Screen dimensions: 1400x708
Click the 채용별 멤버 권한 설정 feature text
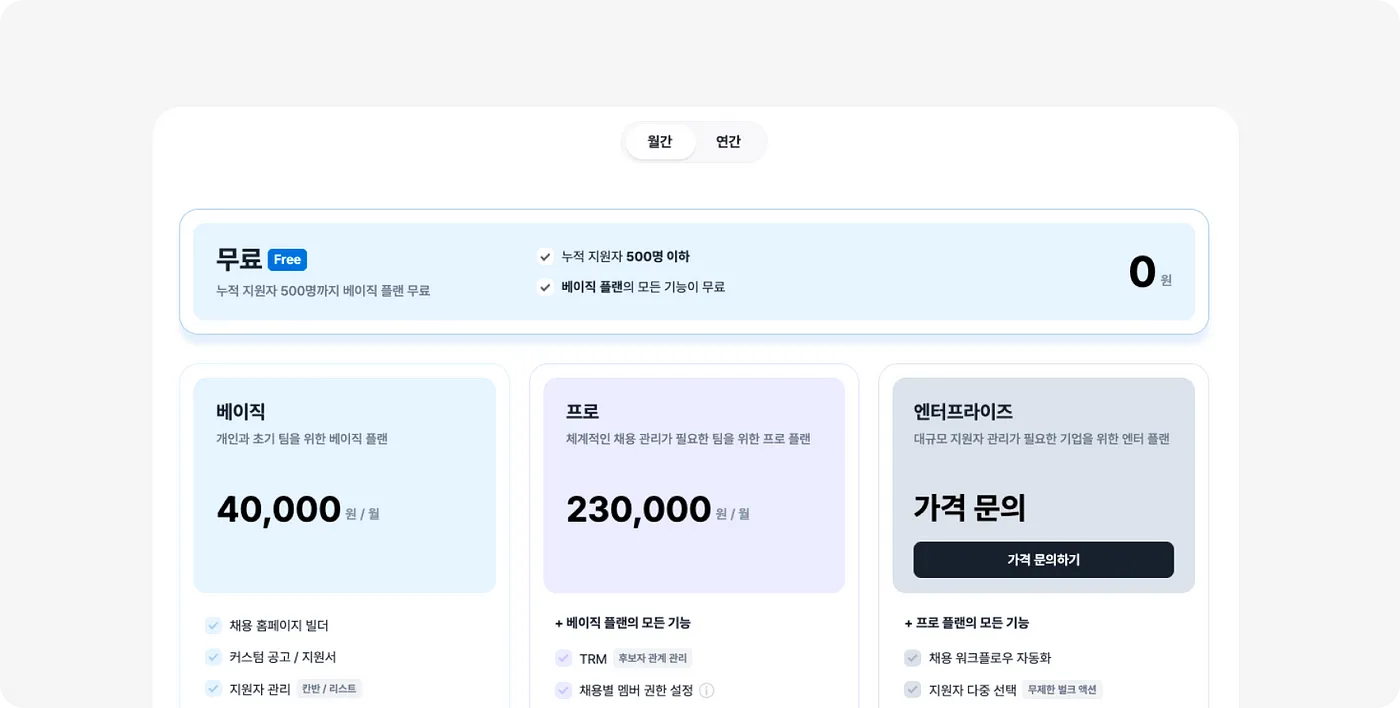pos(636,690)
